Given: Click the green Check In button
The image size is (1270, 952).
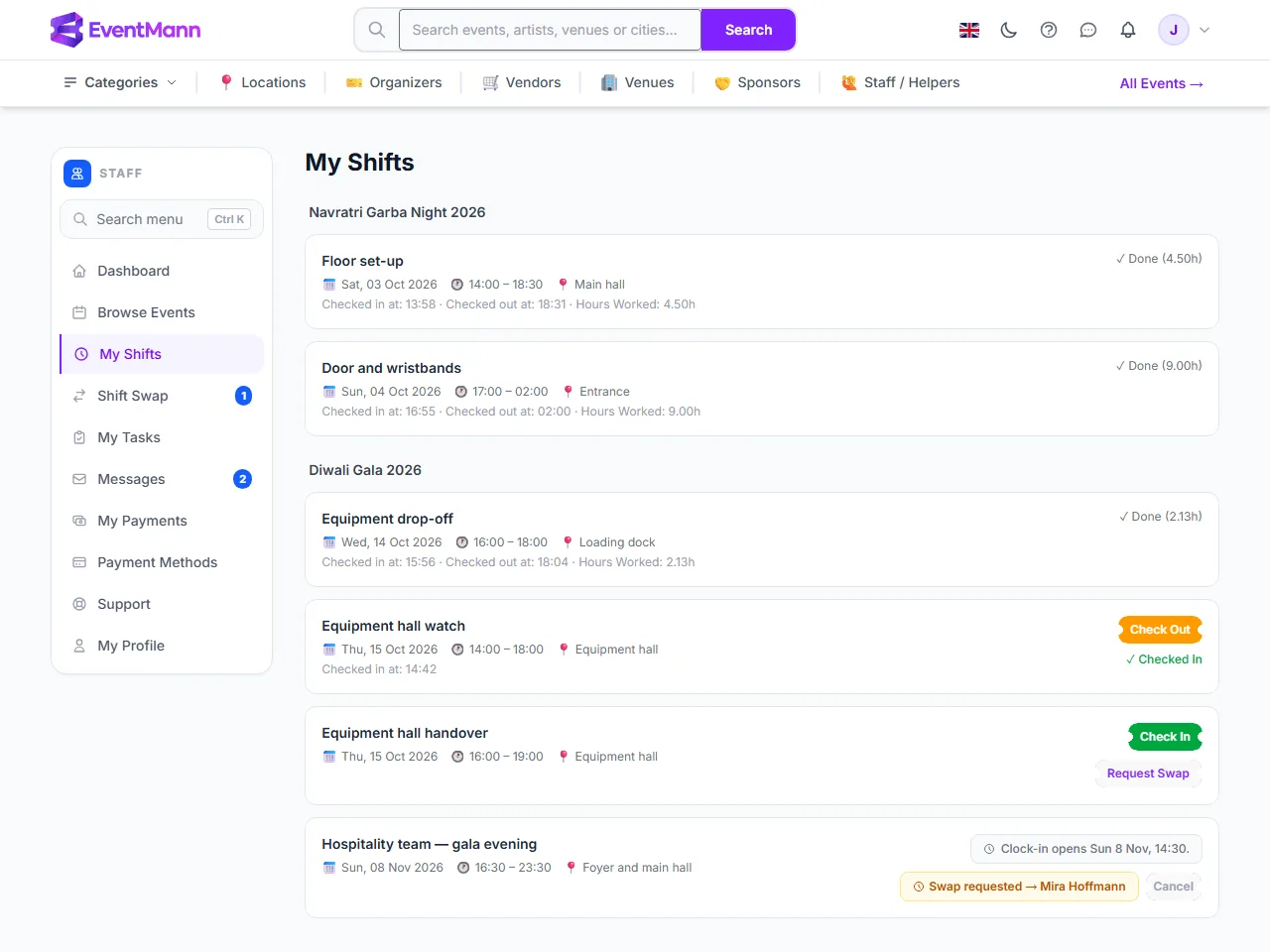Looking at the screenshot, I should point(1165,737).
